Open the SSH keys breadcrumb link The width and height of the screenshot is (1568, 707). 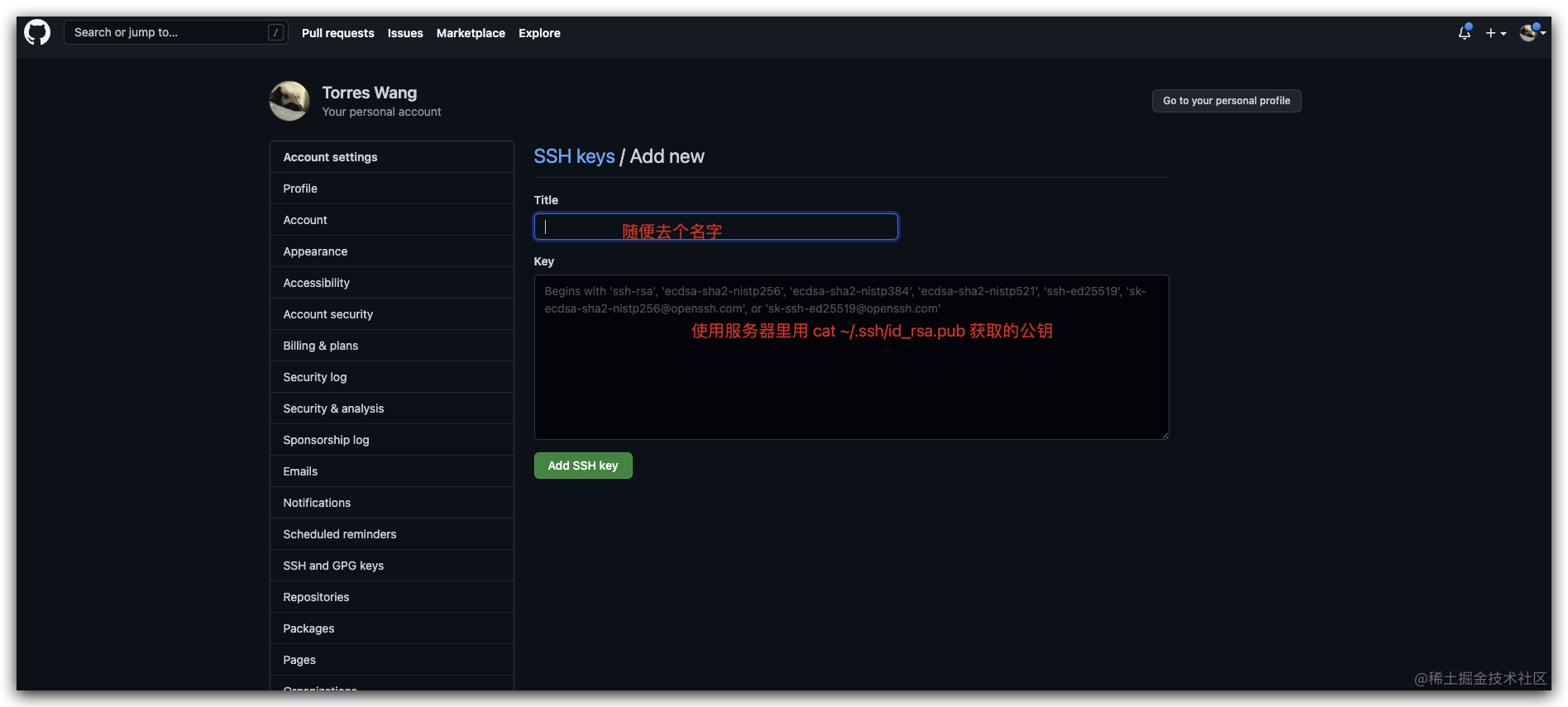point(574,156)
